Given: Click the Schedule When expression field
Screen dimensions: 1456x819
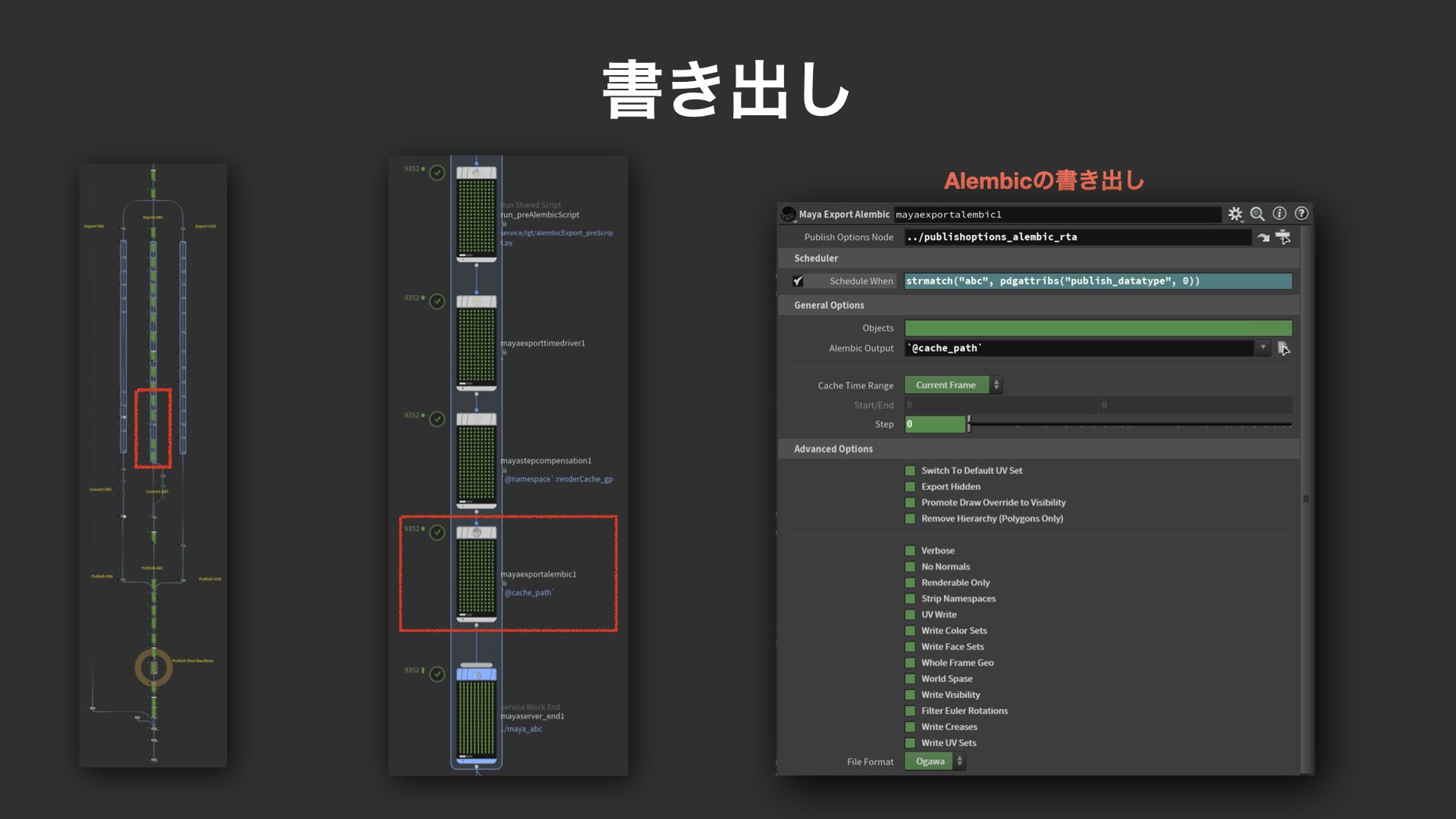Looking at the screenshot, I should coord(1098,281).
